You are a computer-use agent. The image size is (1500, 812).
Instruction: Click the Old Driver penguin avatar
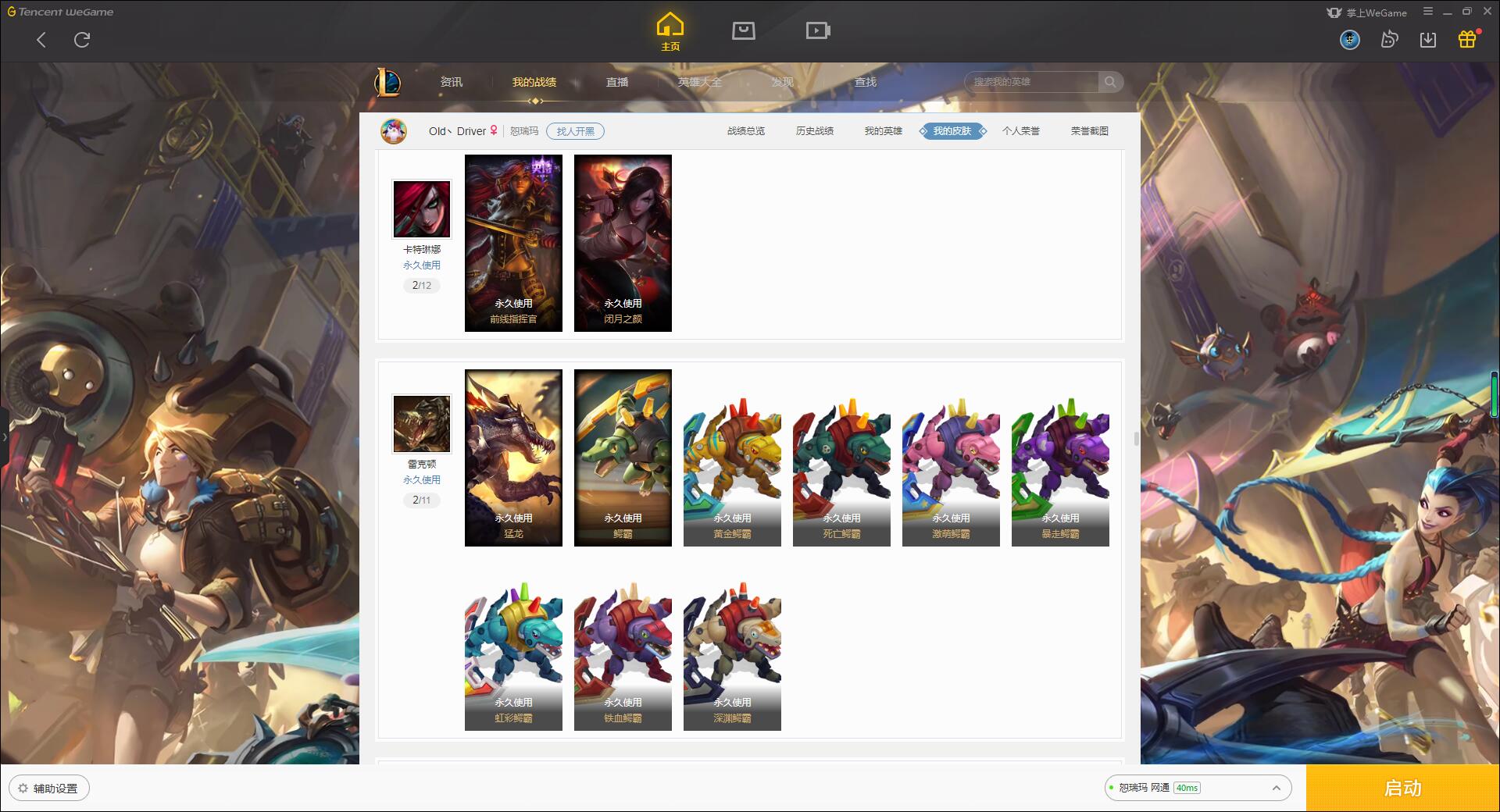click(x=394, y=131)
